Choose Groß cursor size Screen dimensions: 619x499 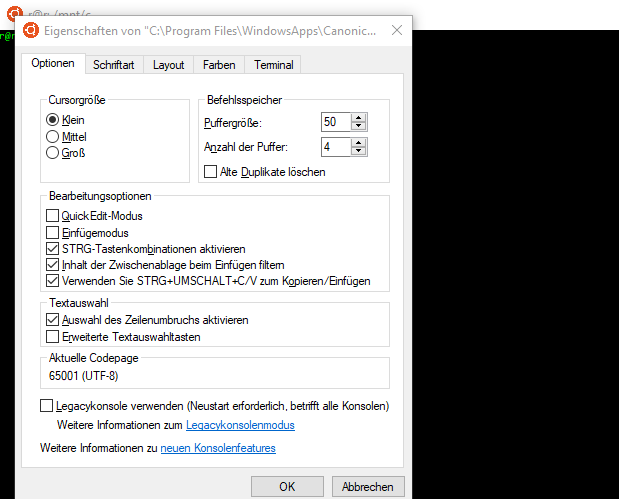click(52, 153)
